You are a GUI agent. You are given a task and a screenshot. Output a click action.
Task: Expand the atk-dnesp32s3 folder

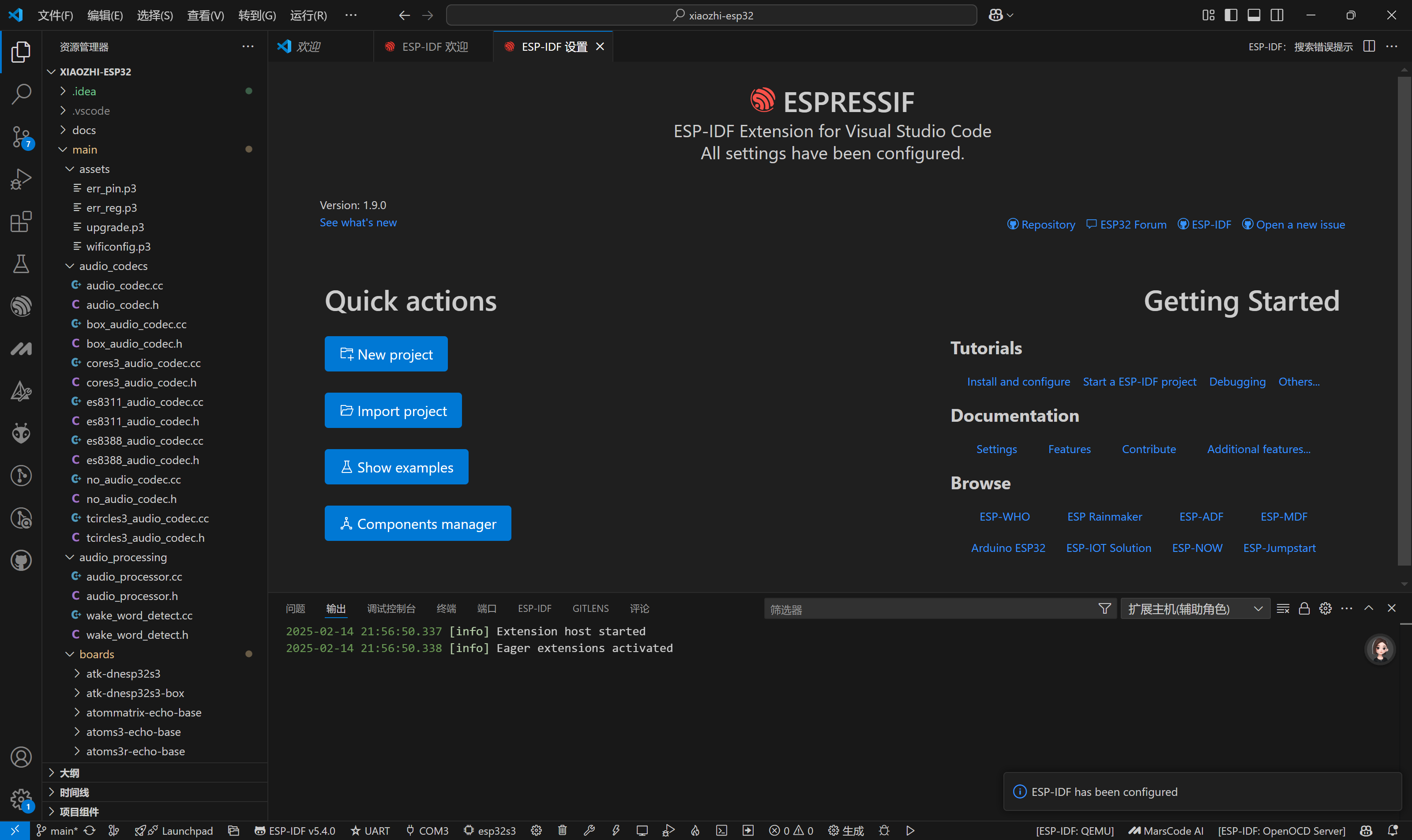(x=77, y=674)
